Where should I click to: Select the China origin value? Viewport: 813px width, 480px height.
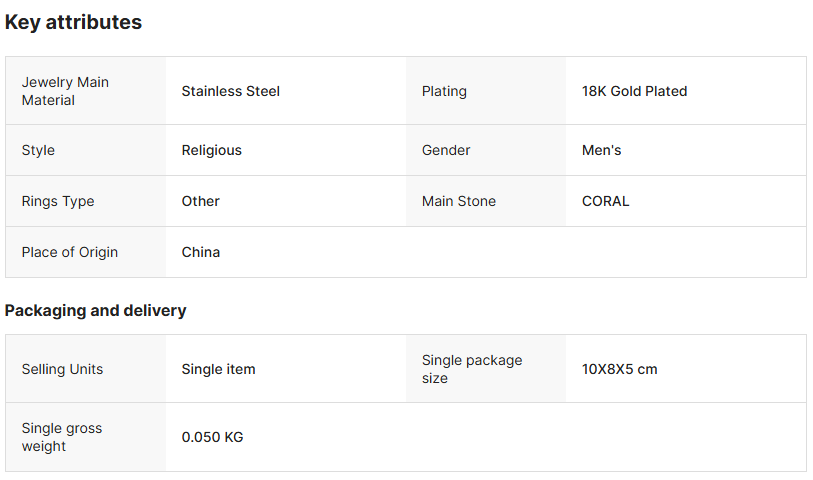[200, 252]
